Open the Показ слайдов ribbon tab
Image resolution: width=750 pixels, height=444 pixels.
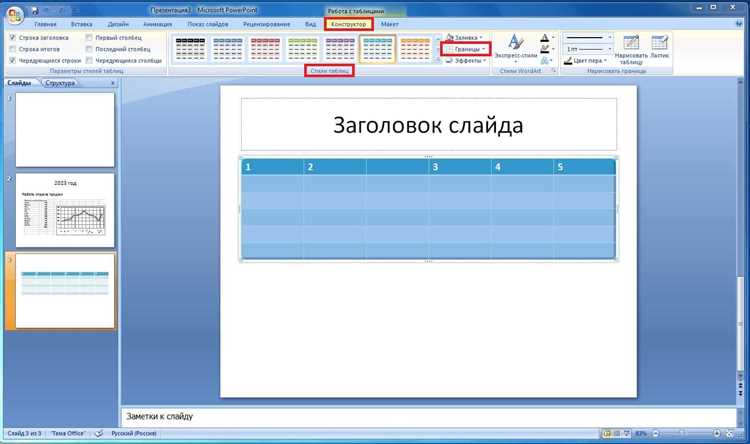pos(208,24)
